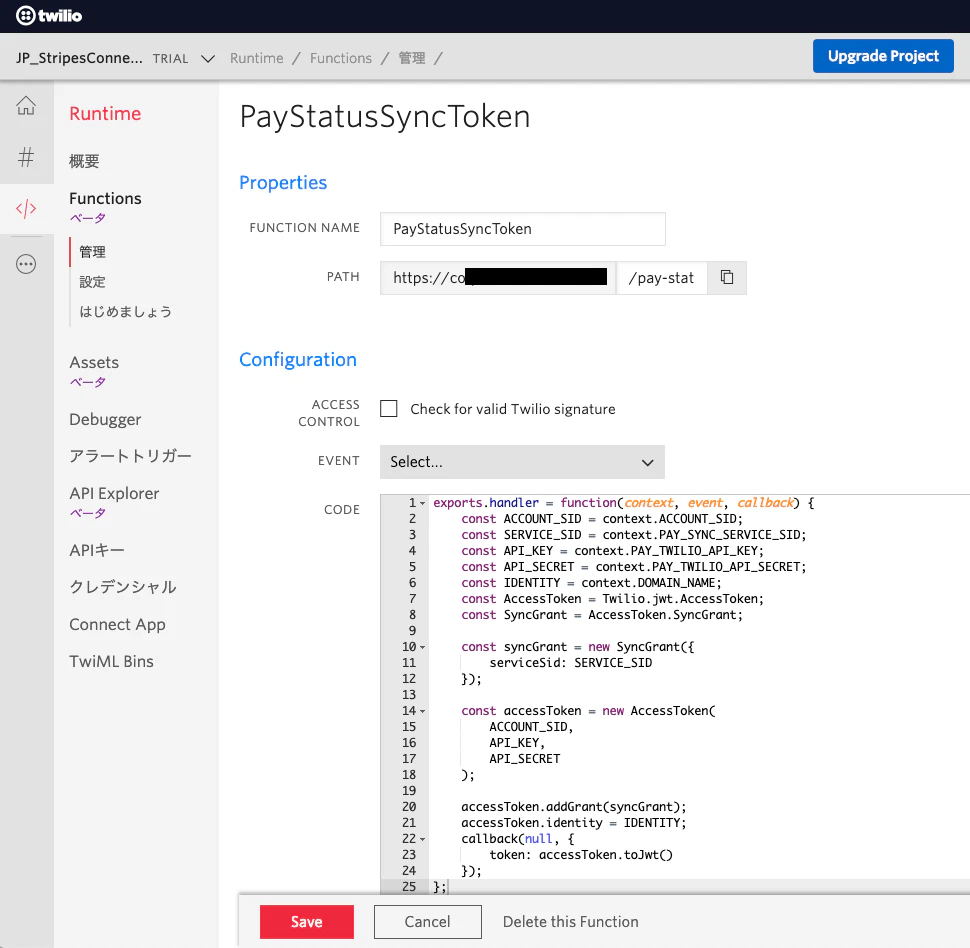This screenshot has width=970, height=948.
Task: Click the Twilio logo
Action: 49,15
